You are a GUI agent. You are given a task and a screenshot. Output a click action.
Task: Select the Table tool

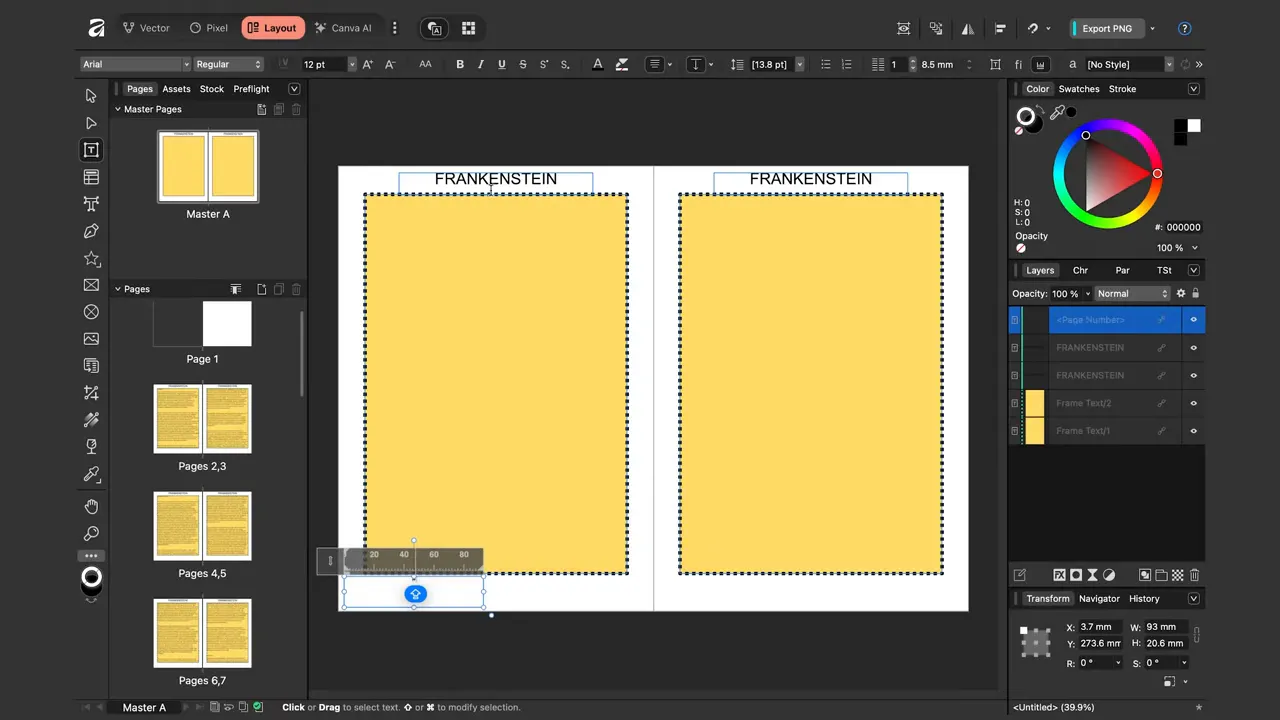point(91,176)
